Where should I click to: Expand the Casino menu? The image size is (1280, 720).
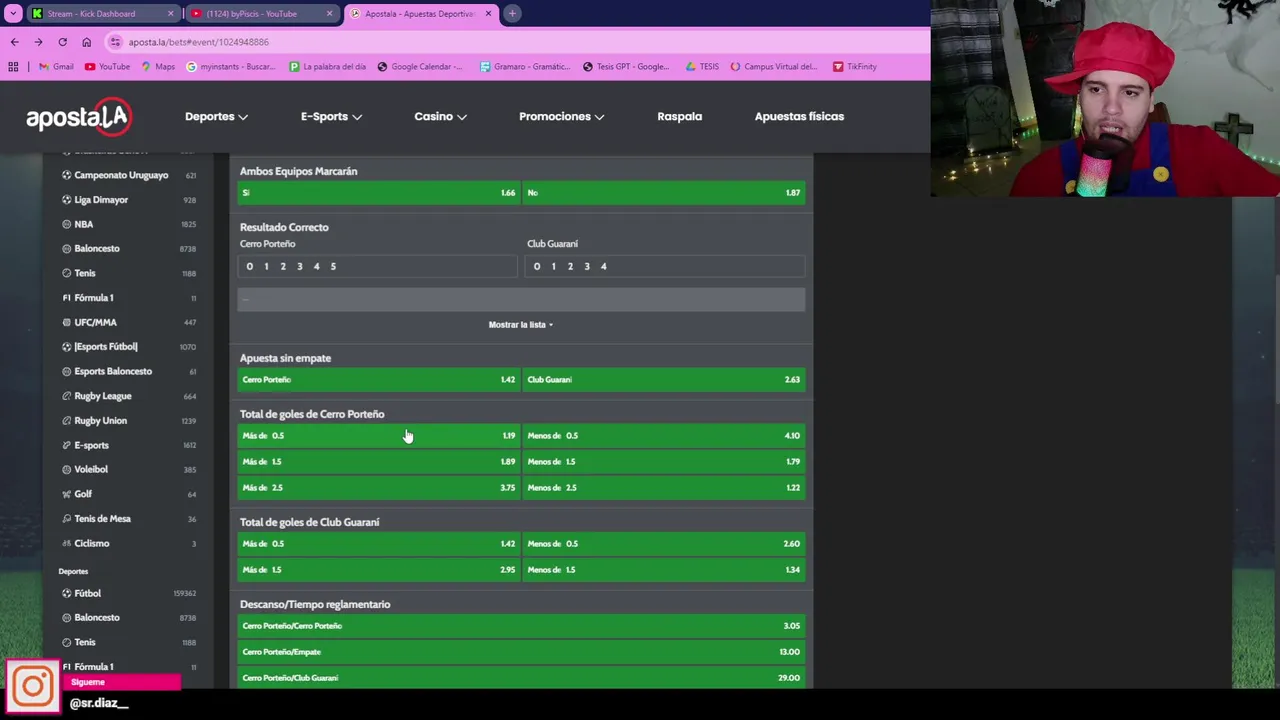(440, 116)
